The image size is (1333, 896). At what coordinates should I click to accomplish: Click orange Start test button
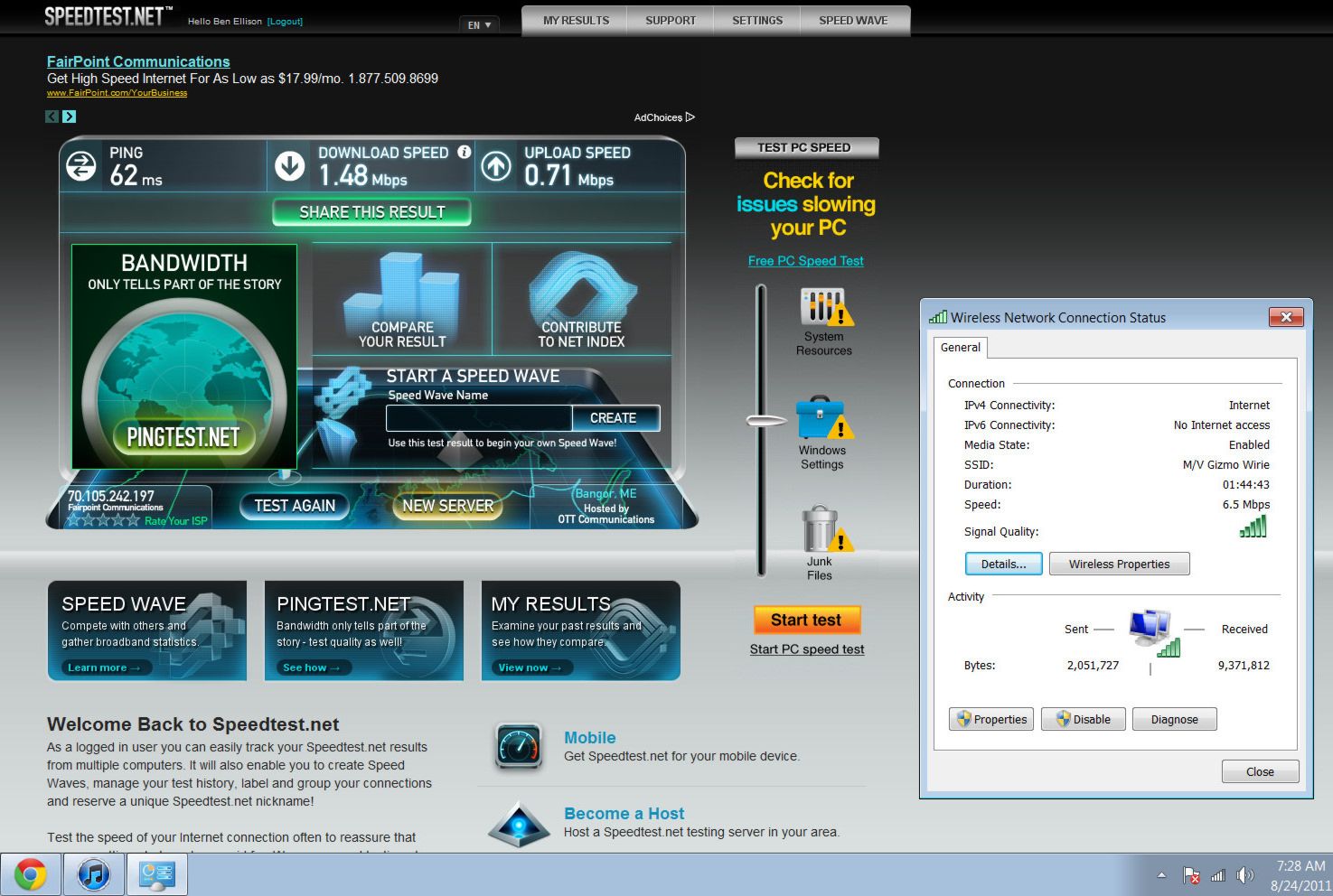point(806,620)
